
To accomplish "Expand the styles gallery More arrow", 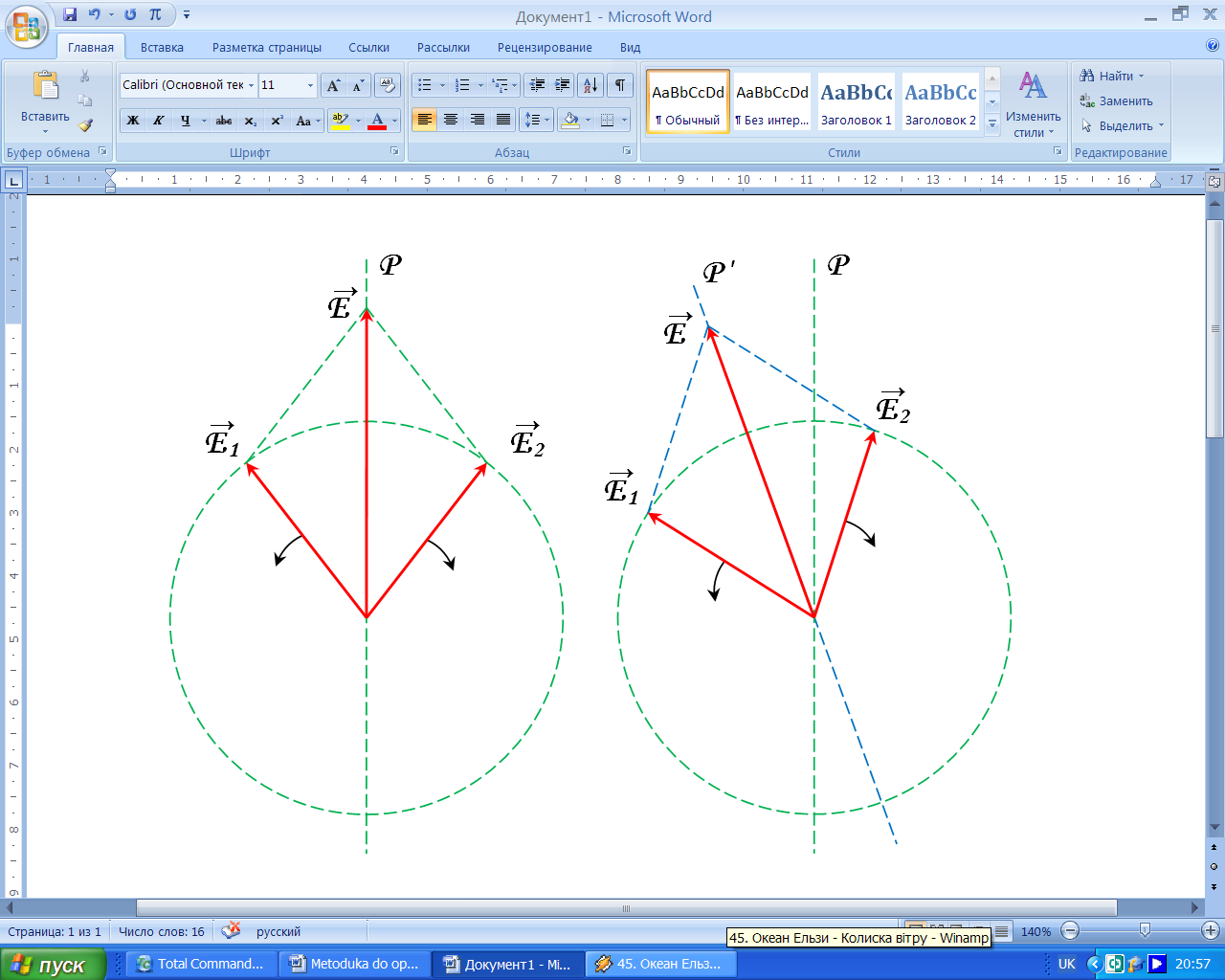I will coord(992,124).
